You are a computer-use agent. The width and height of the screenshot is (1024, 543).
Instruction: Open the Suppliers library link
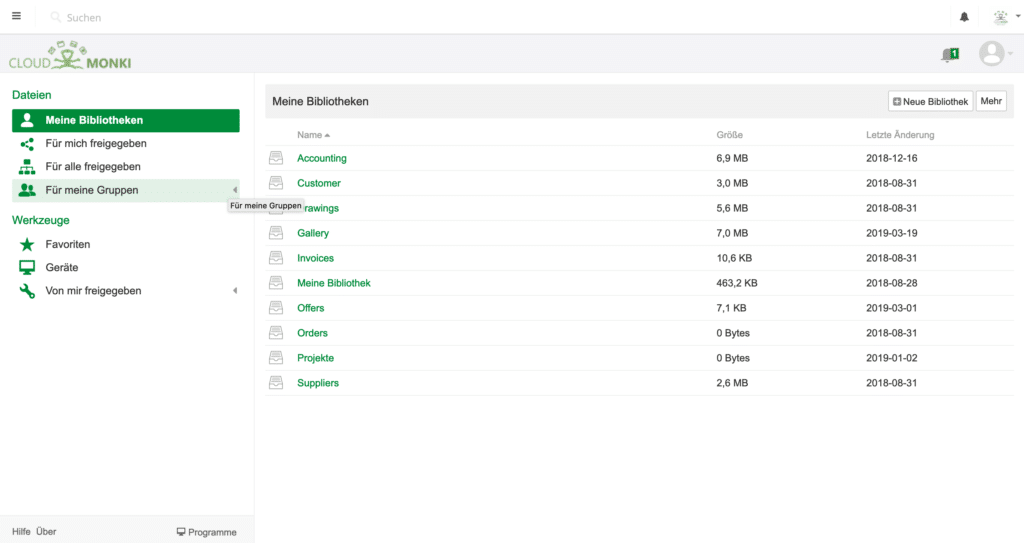[318, 383]
